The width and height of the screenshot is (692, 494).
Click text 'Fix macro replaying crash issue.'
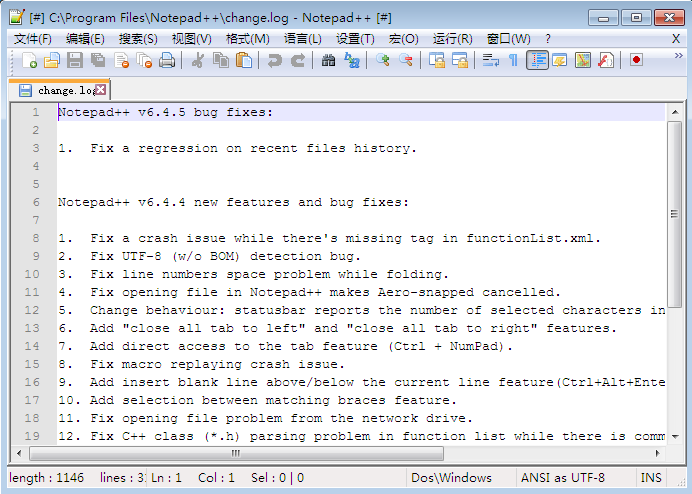click(x=217, y=365)
